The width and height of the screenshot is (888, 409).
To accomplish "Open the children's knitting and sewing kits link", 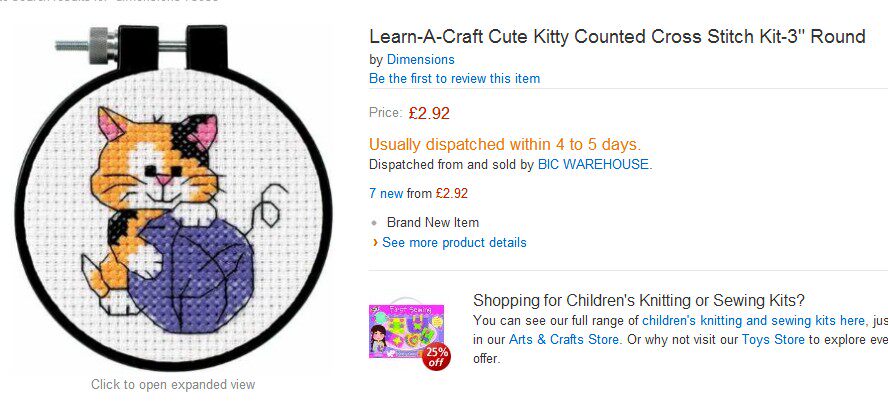I will 753,321.
